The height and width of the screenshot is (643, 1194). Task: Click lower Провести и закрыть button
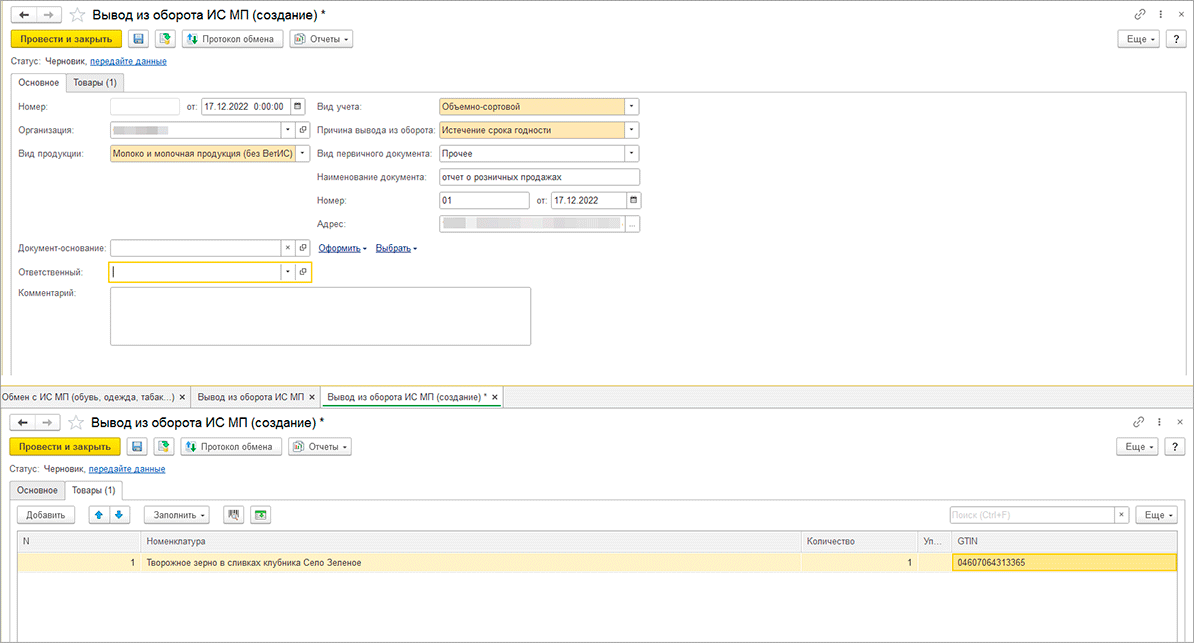coord(65,446)
